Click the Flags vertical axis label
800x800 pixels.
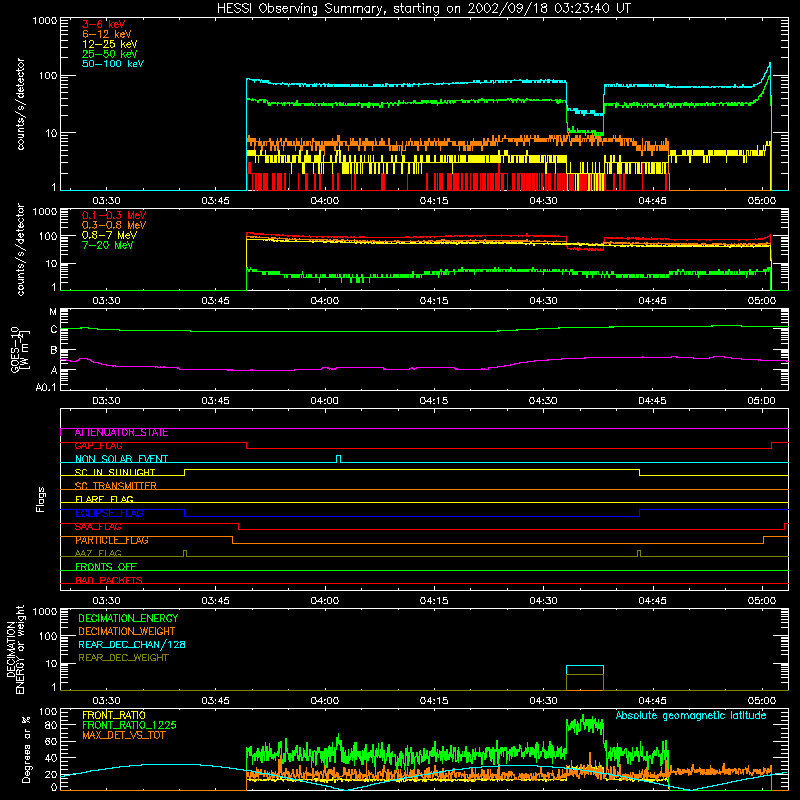(41, 499)
